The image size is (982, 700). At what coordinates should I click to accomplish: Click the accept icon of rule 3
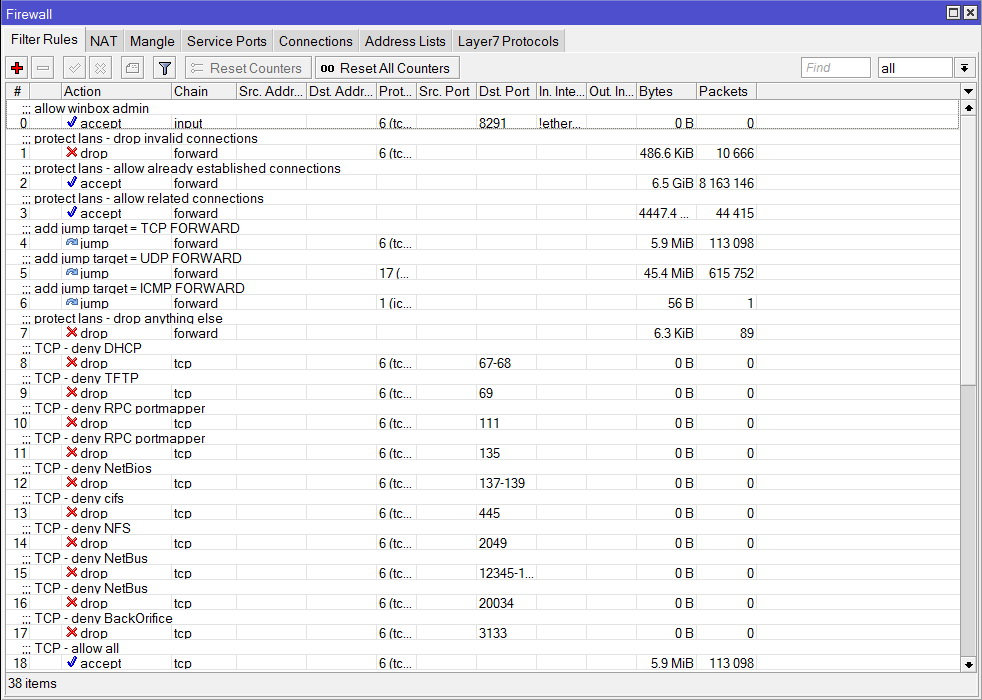(72, 212)
